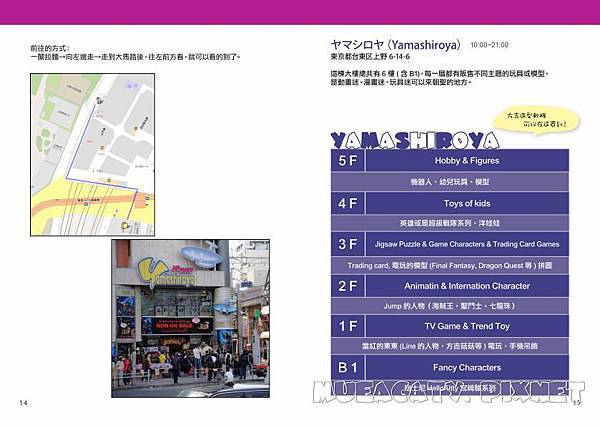Image resolution: width=600 pixels, height=426 pixels.
Task: Click the Toys of kids row
Action: point(467,203)
